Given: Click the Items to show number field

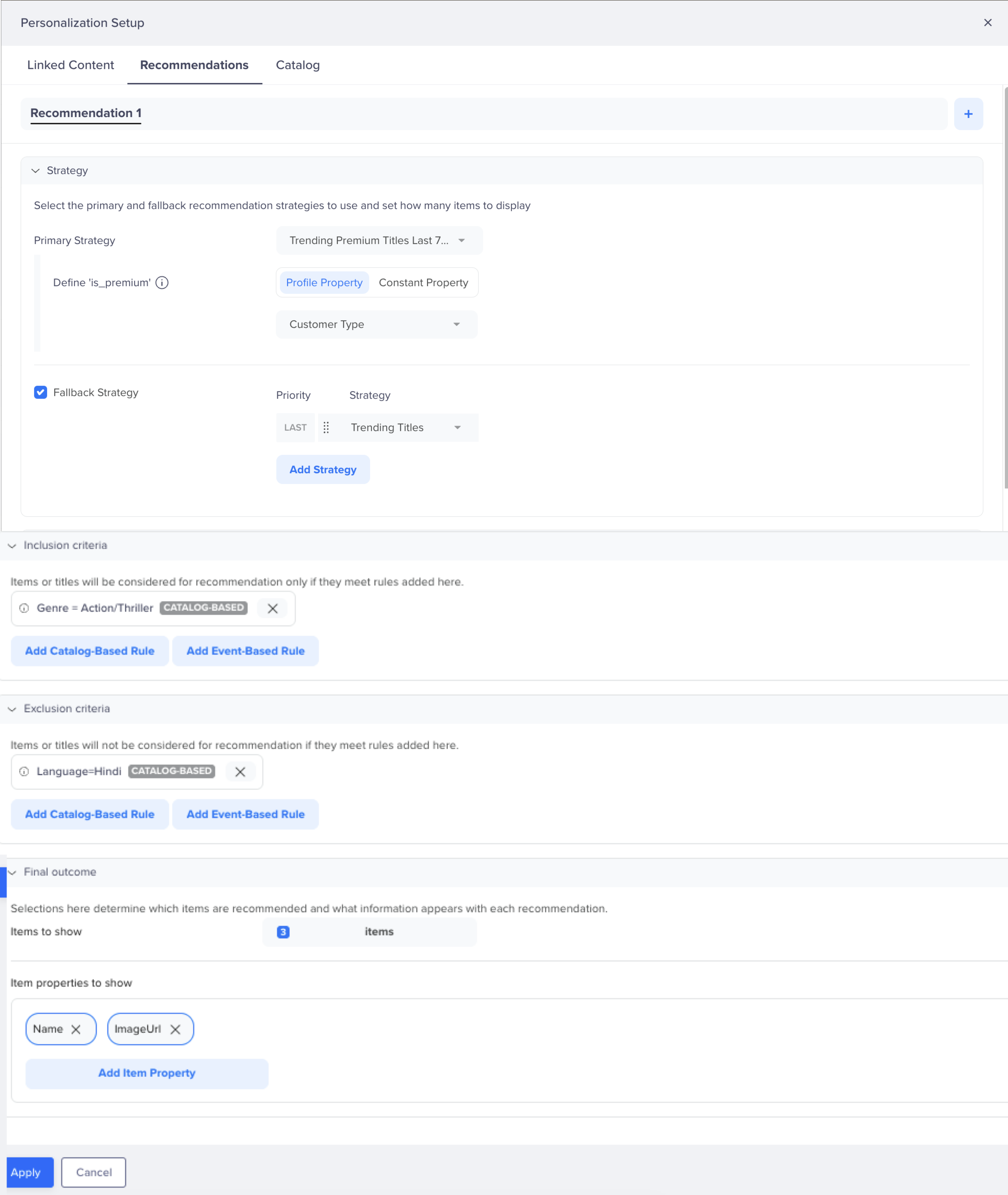Looking at the screenshot, I should [369, 932].
